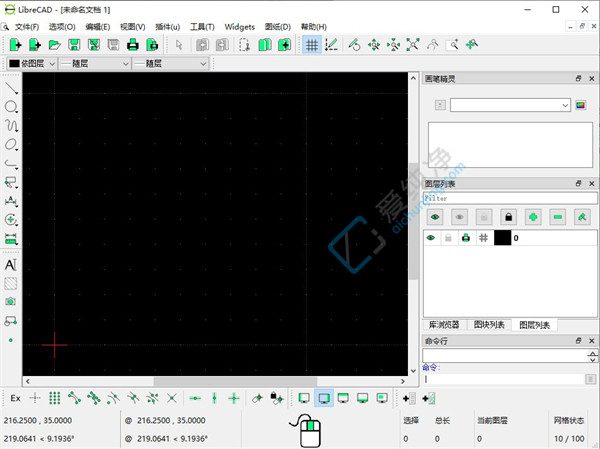Screen dimensions: 600x449
Task: Open the Widgets menu
Action: 240,27
